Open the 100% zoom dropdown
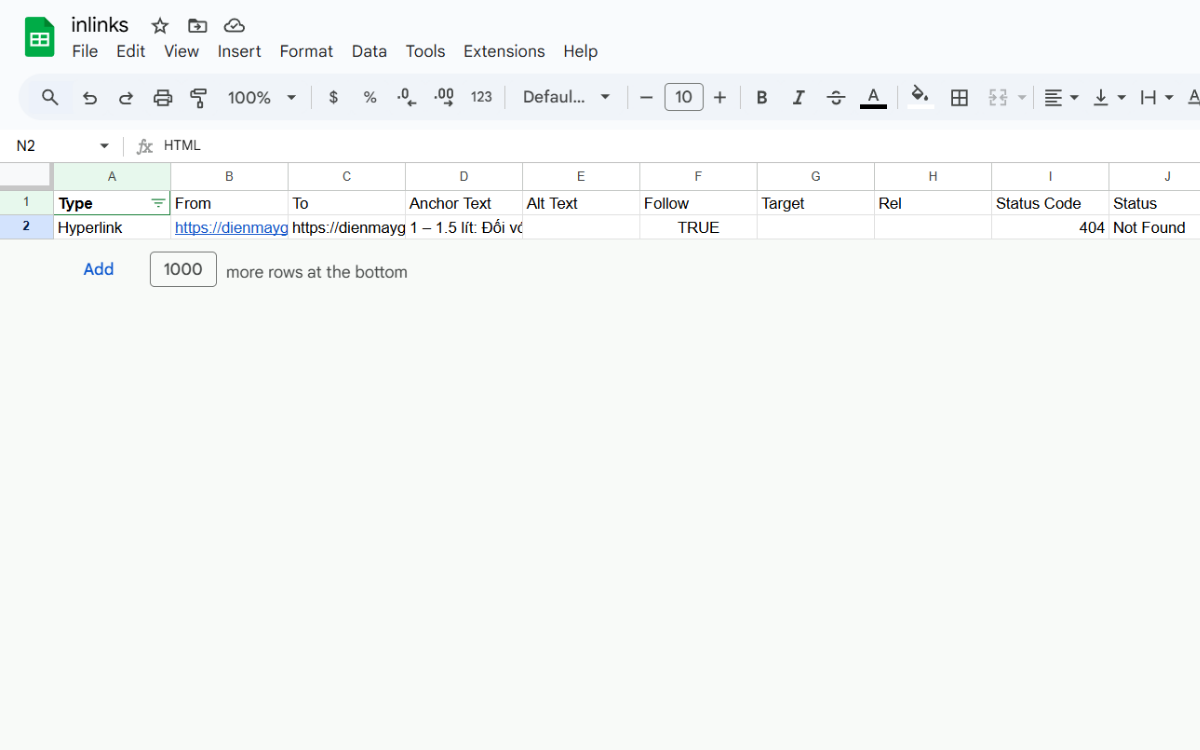The image size is (1200, 750). tap(262, 97)
